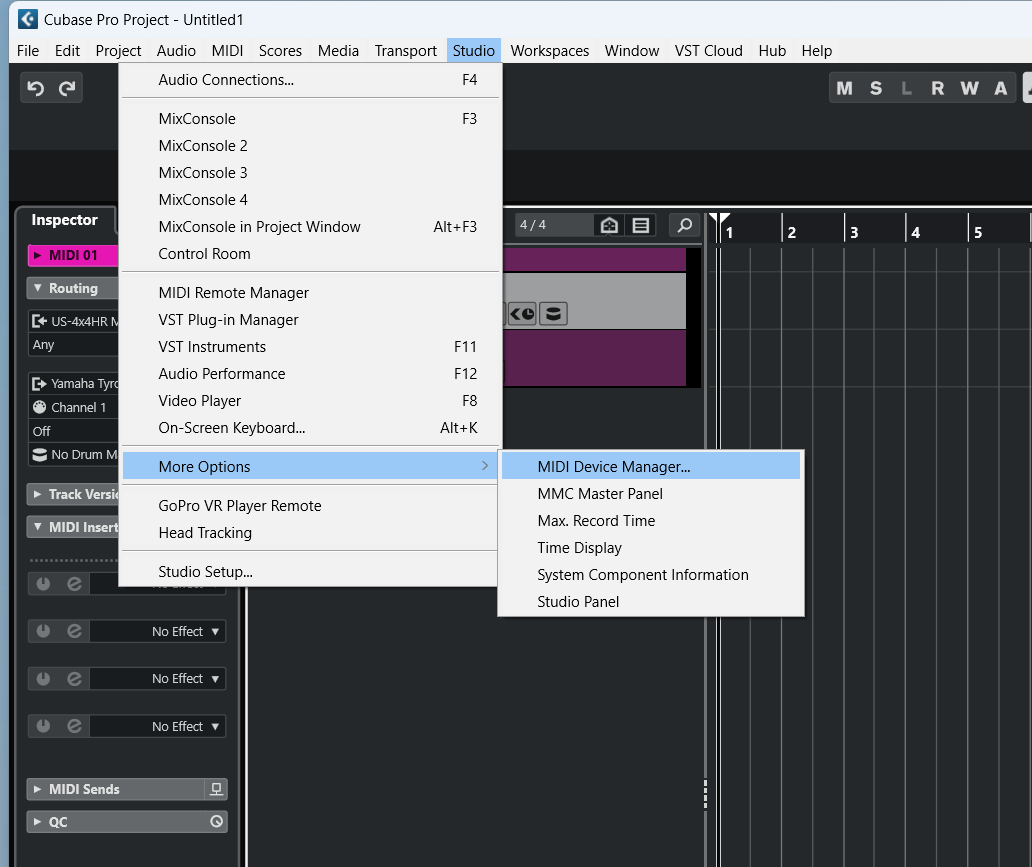Toggle the global Mute 'M' state button
Viewport: 1032px width, 867px height.
point(845,88)
